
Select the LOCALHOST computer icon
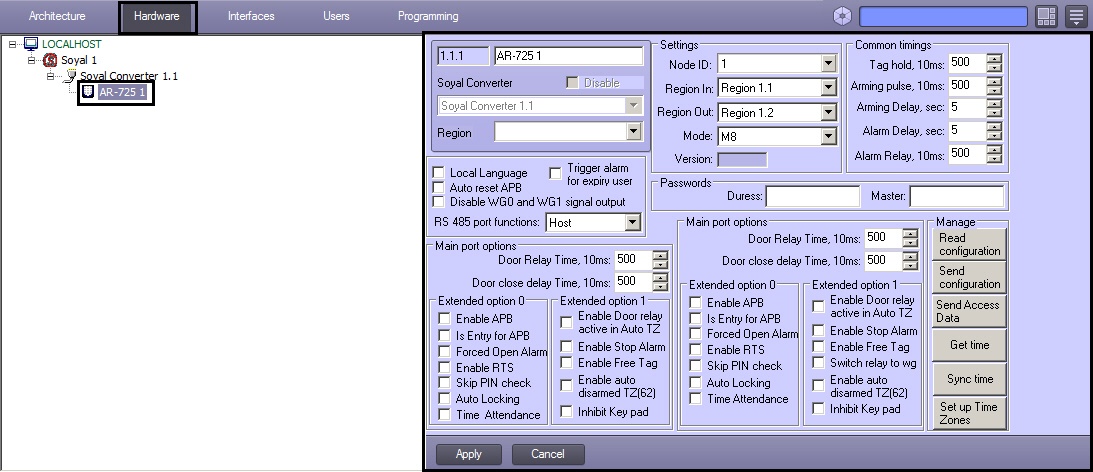(x=31, y=44)
